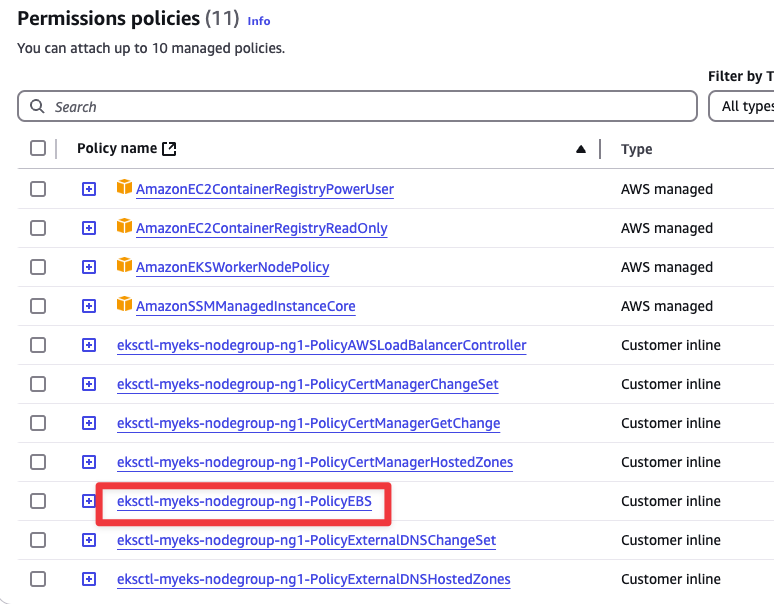This screenshot has width=774, height=604.
Task: Expand the PolicyCertManagerHostedZones policy details
Action: 89,462
